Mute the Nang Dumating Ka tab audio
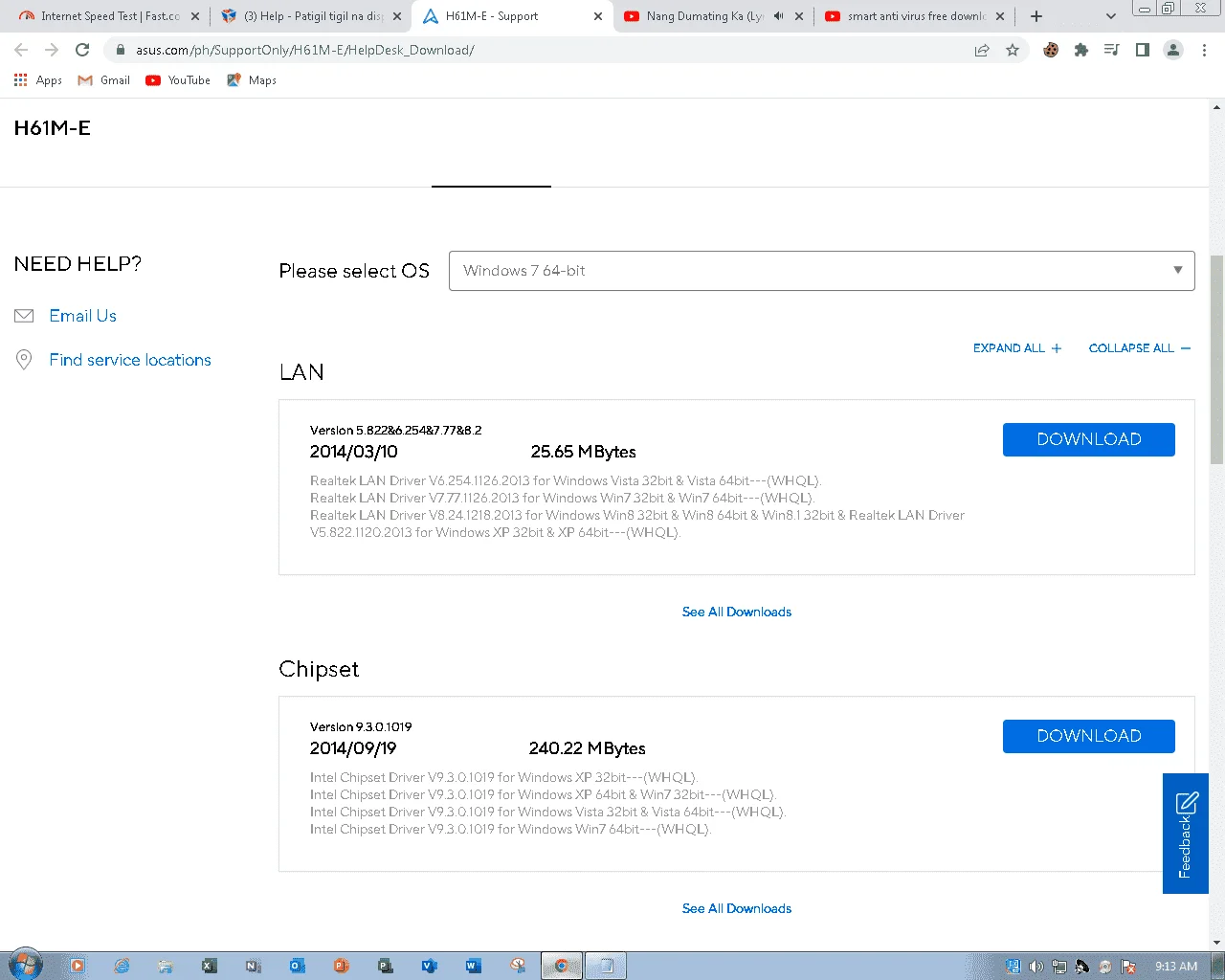The height and width of the screenshot is (980, 1225). [778, 16]
